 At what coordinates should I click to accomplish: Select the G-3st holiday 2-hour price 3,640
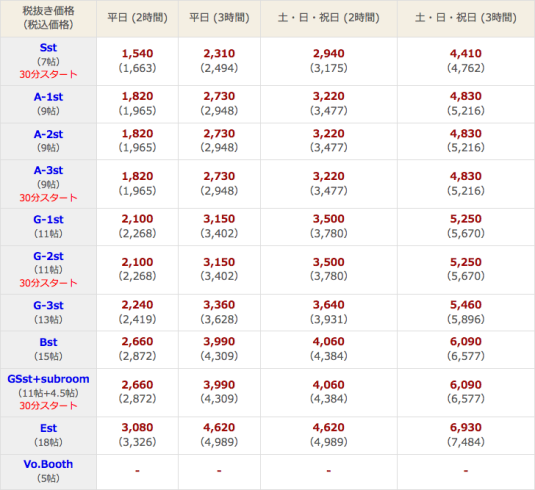click(329, 305)
